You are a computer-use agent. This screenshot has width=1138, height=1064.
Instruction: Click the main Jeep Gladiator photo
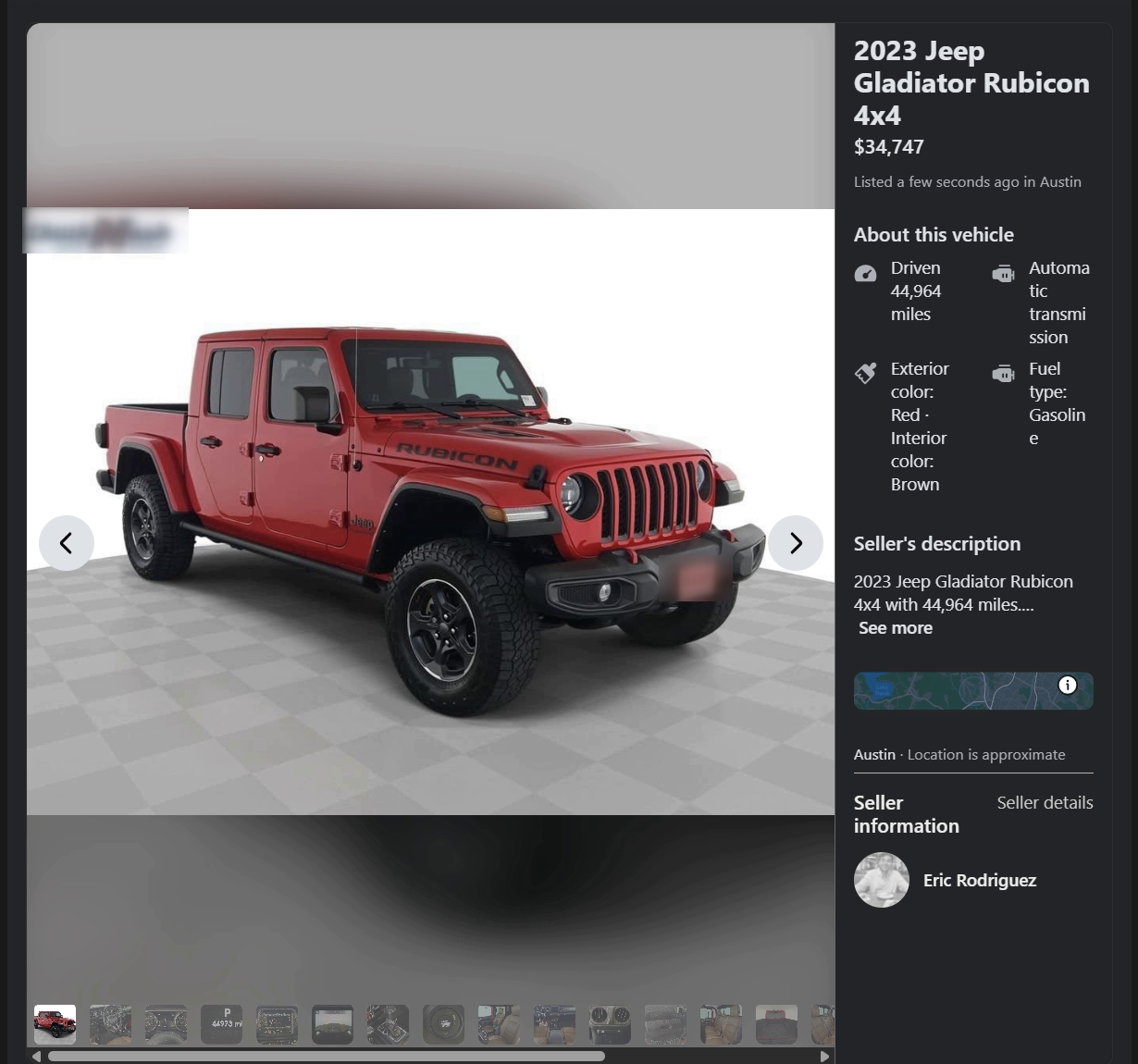tap(430, 512)
